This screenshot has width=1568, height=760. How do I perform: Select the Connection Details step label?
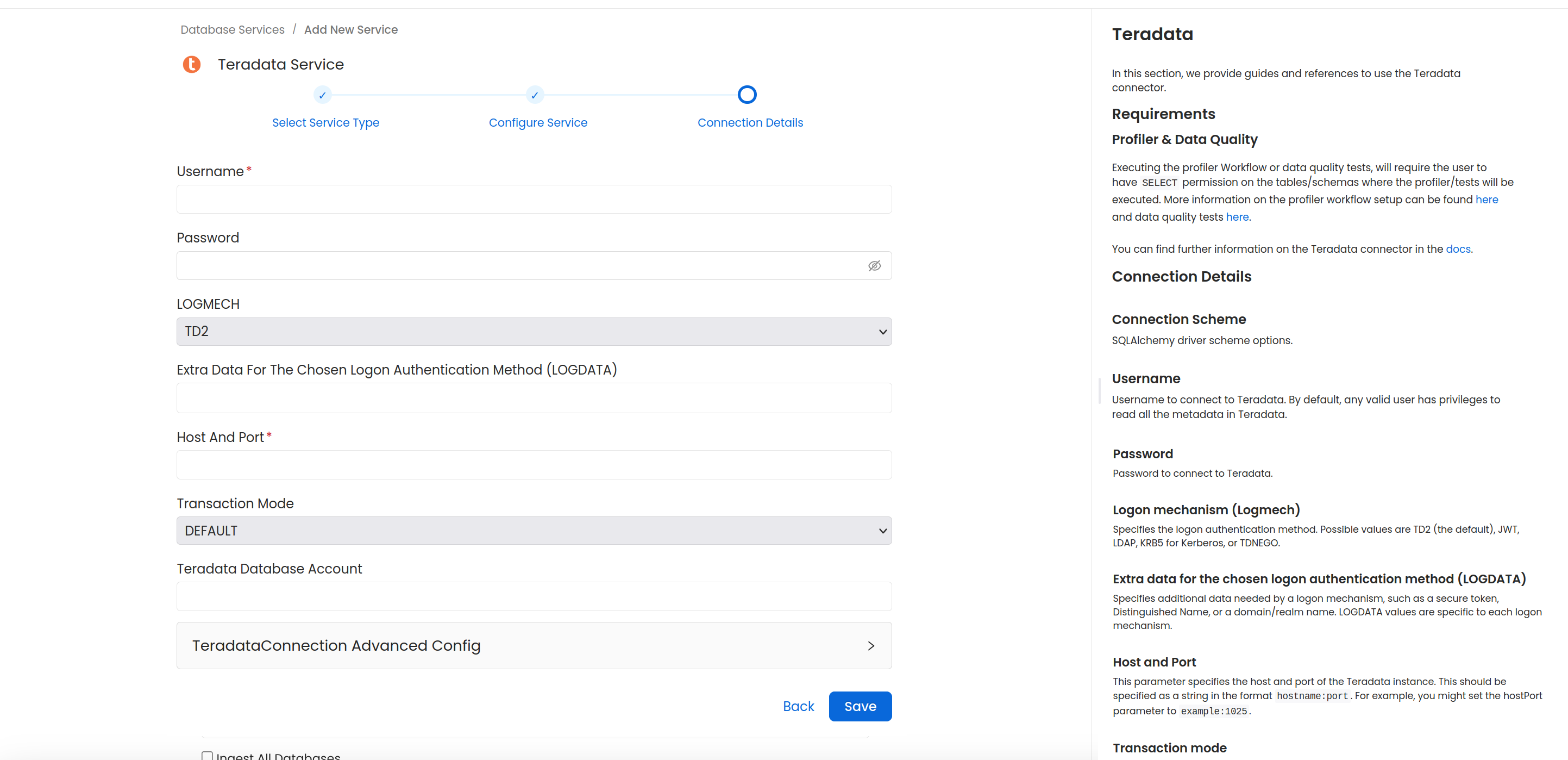point(750,122)
